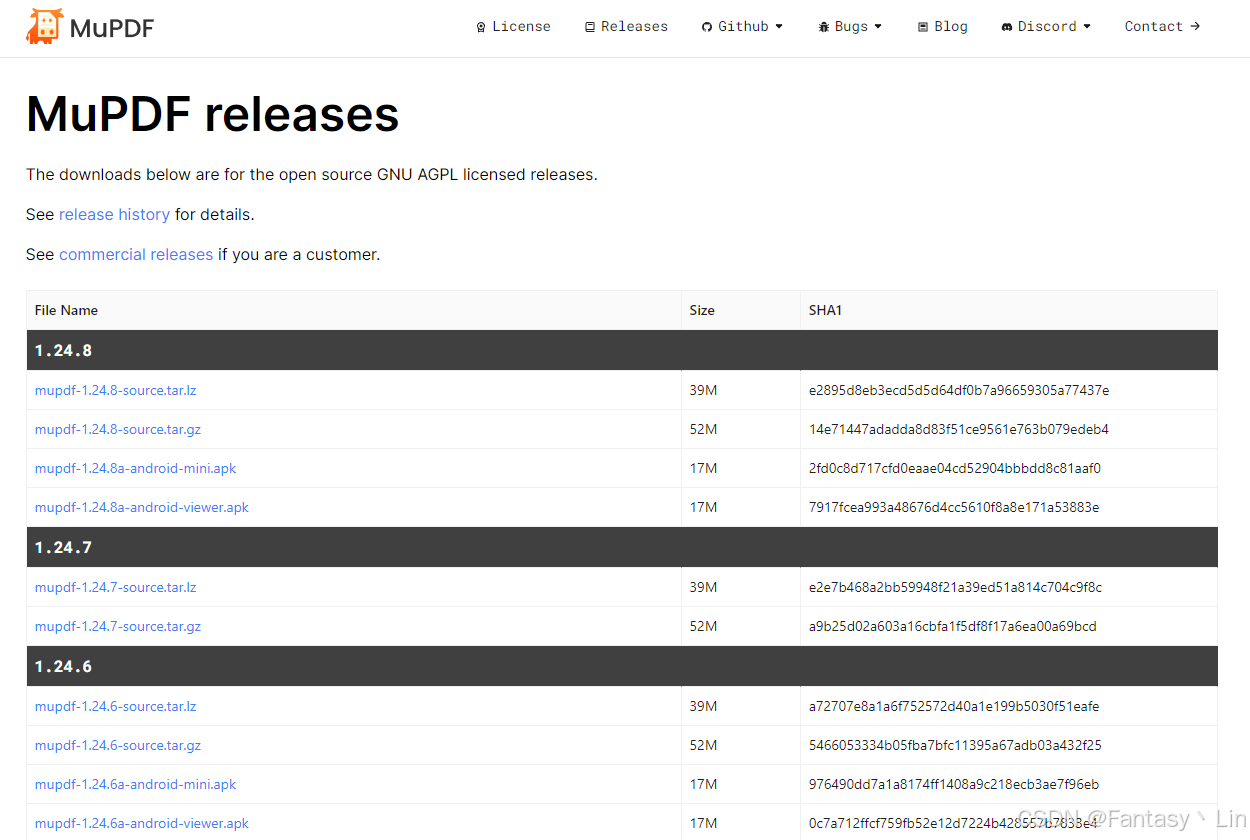Click SHA1 hash starting 5466053334
1250x840 pixels.
point(955,745)
